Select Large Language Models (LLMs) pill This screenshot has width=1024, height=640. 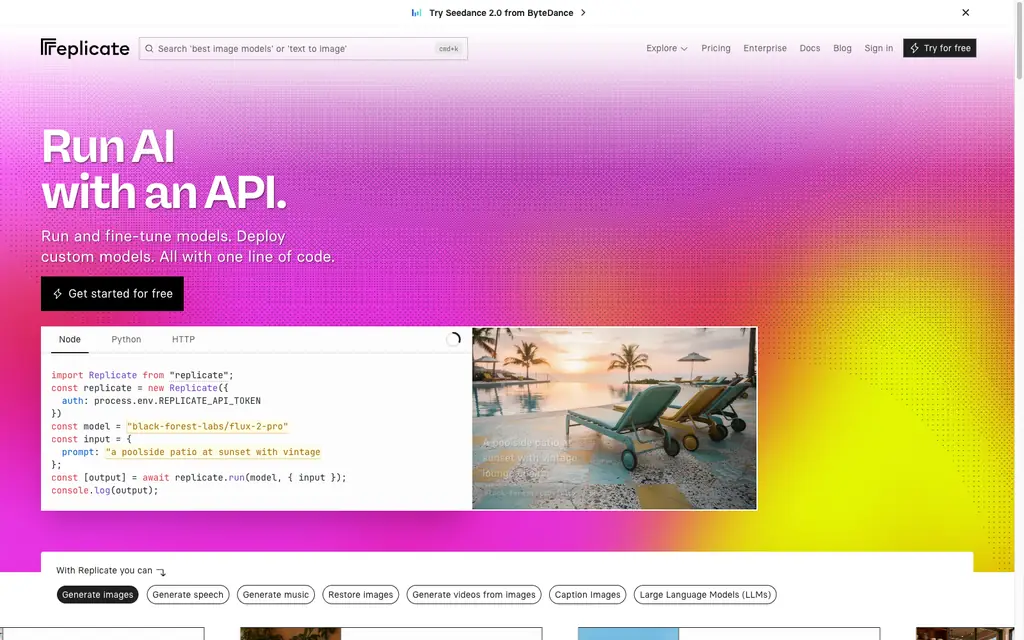(705, 594)
